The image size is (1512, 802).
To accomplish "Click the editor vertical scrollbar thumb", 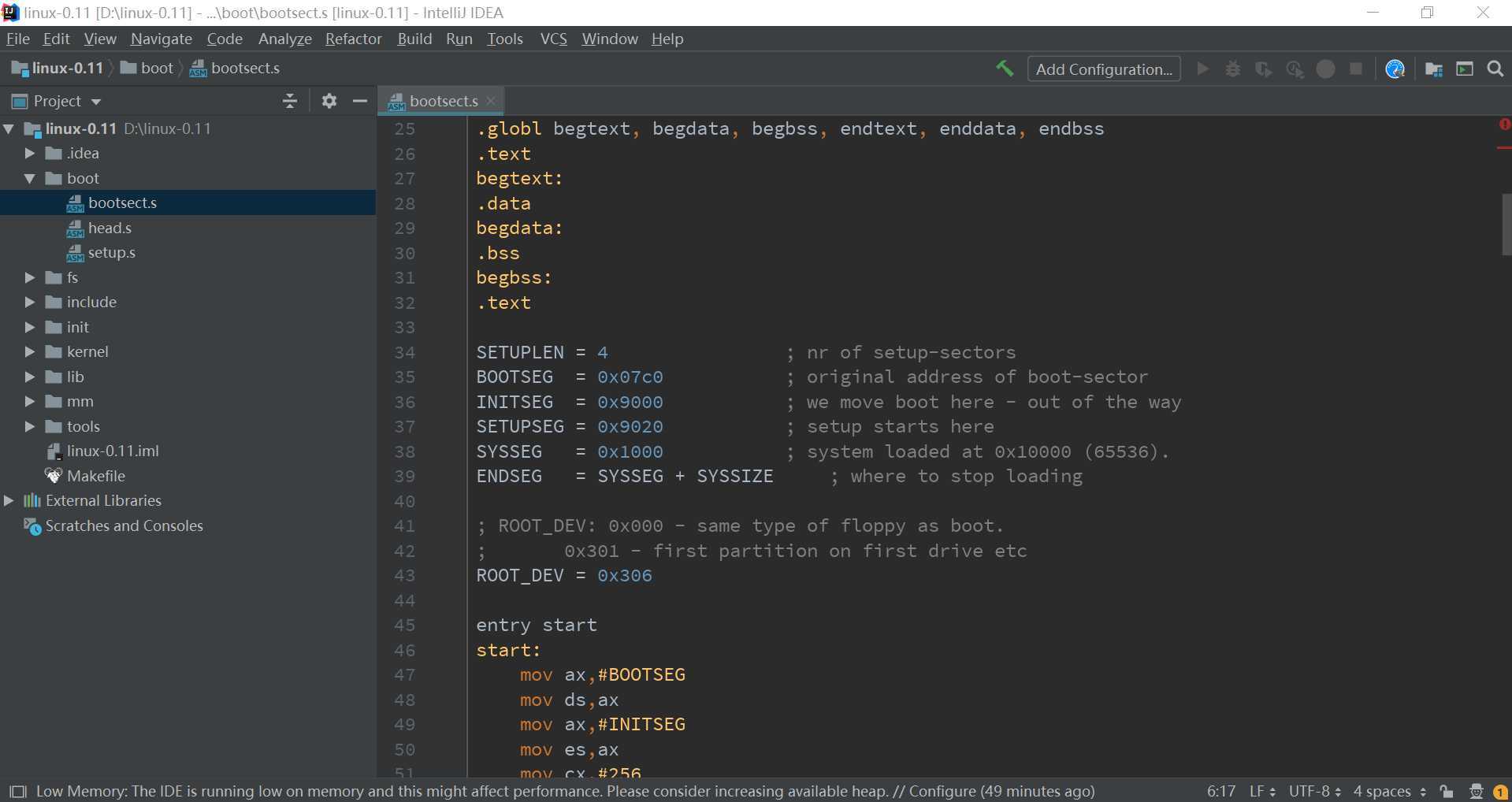I will (1506, 225).
